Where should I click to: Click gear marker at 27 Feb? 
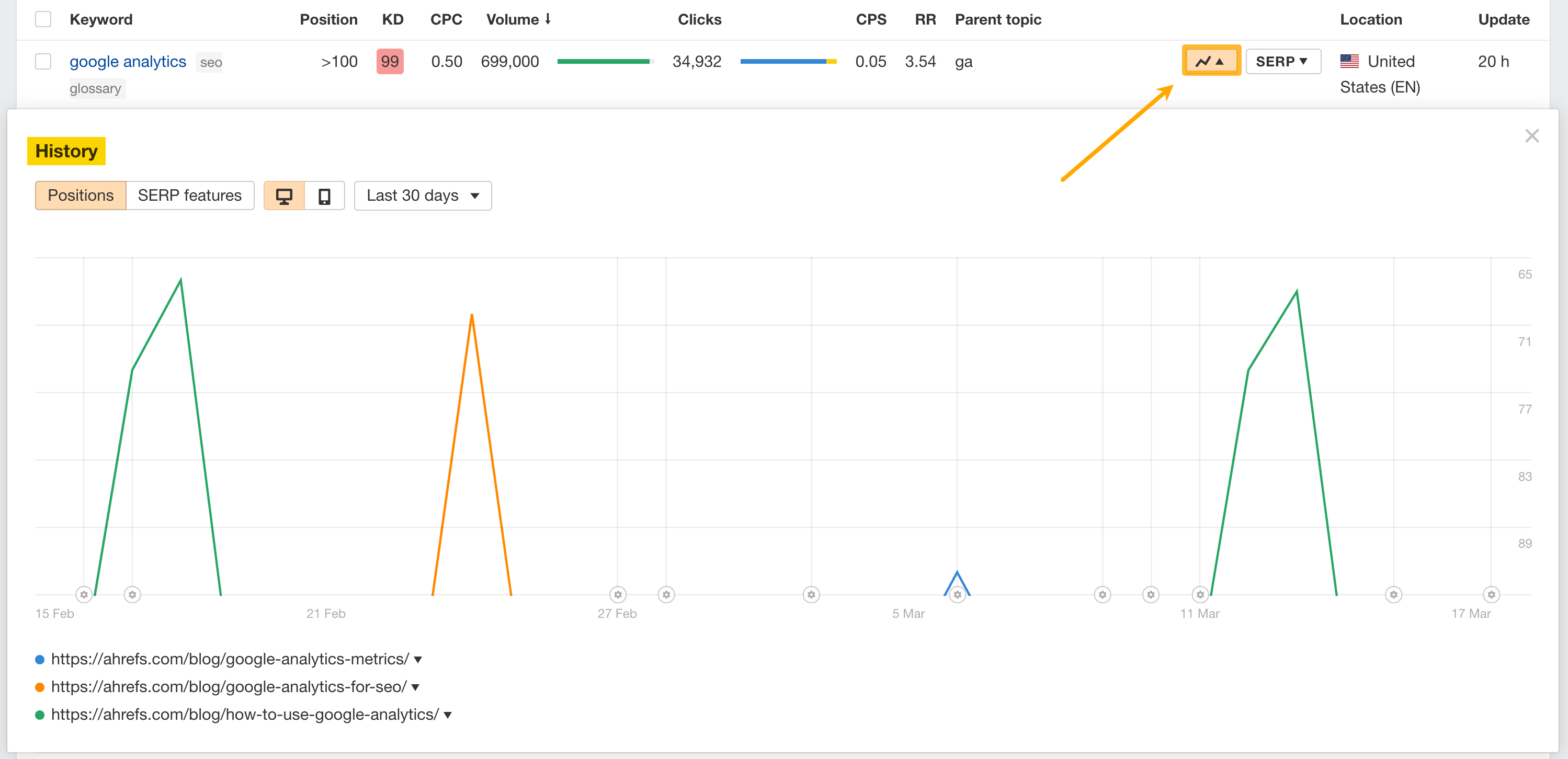pos(617,594)
